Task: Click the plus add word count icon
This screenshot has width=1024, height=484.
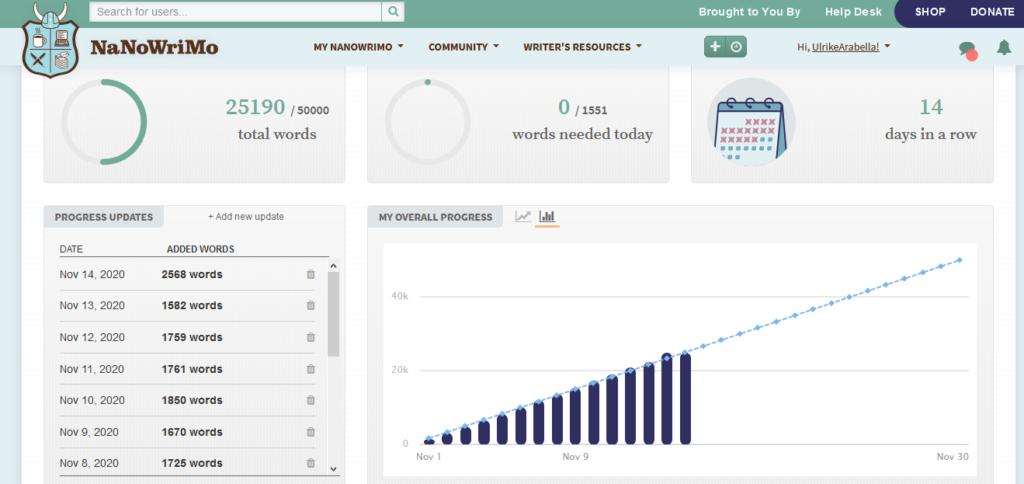Action: [x=715, y=46]
